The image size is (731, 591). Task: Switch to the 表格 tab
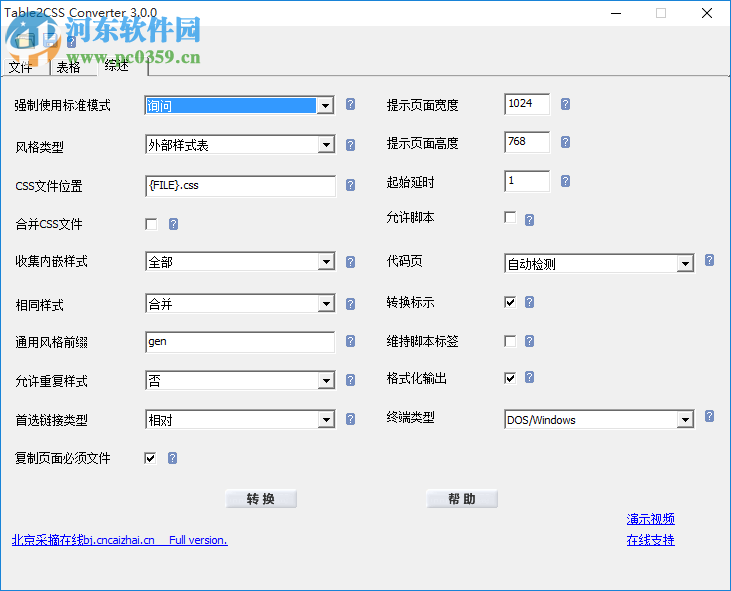(74, 67)
